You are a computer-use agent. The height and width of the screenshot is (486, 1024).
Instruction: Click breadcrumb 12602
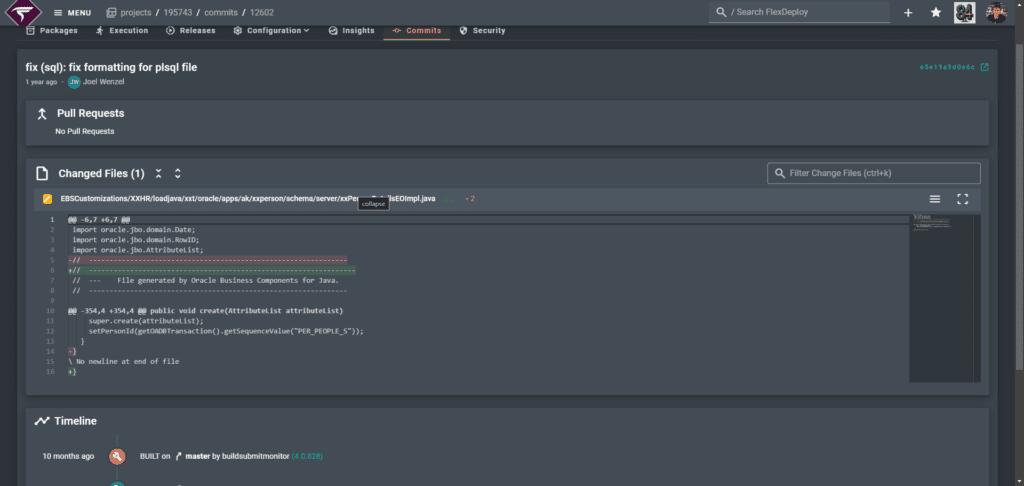pos(262,12)
